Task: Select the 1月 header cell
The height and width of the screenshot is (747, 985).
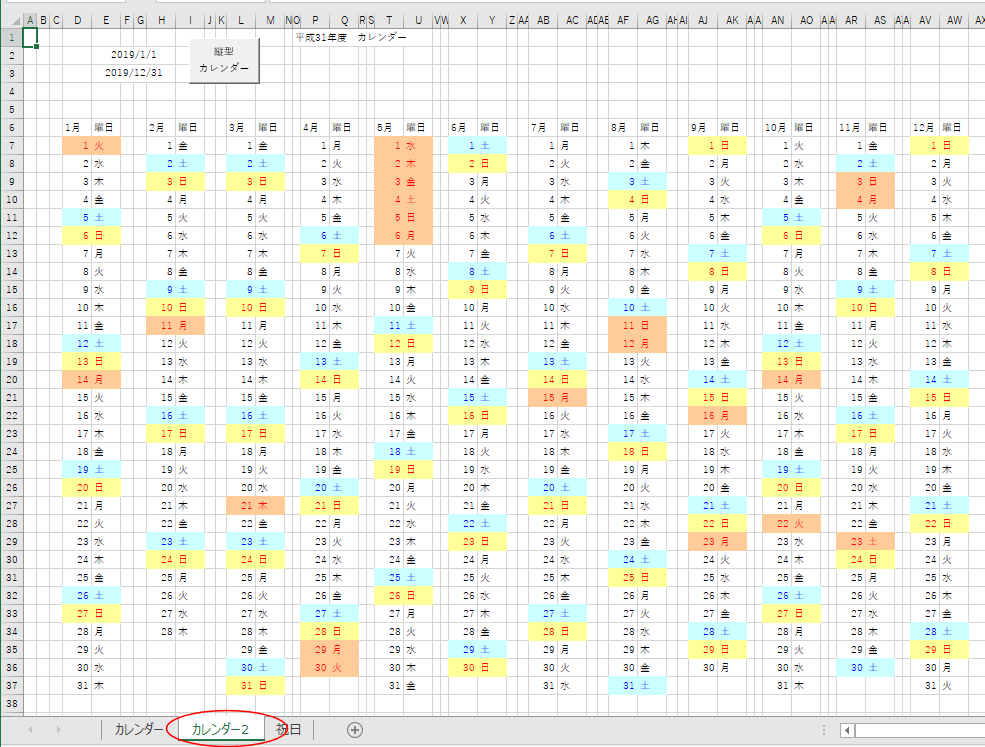Action: 73,127
